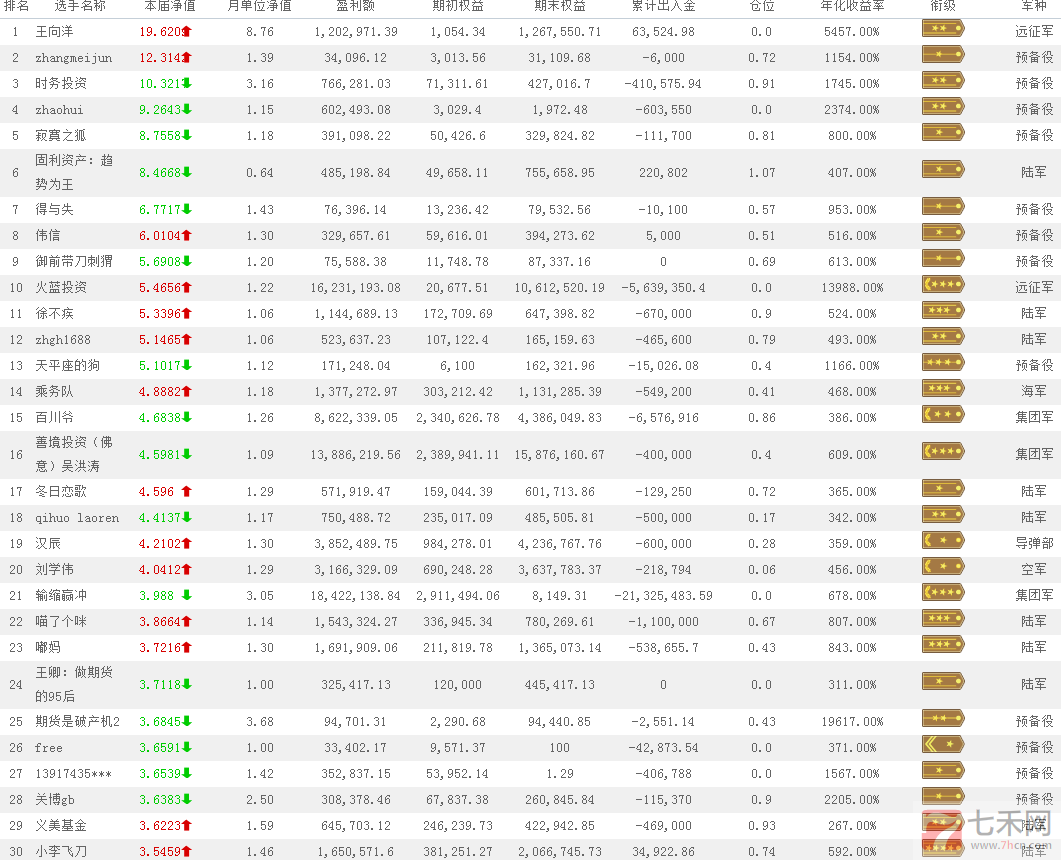This screenshot has width=1061, height=860.
Task: Click net value 3.6223 for 义美基金
Action: [160, 825]
